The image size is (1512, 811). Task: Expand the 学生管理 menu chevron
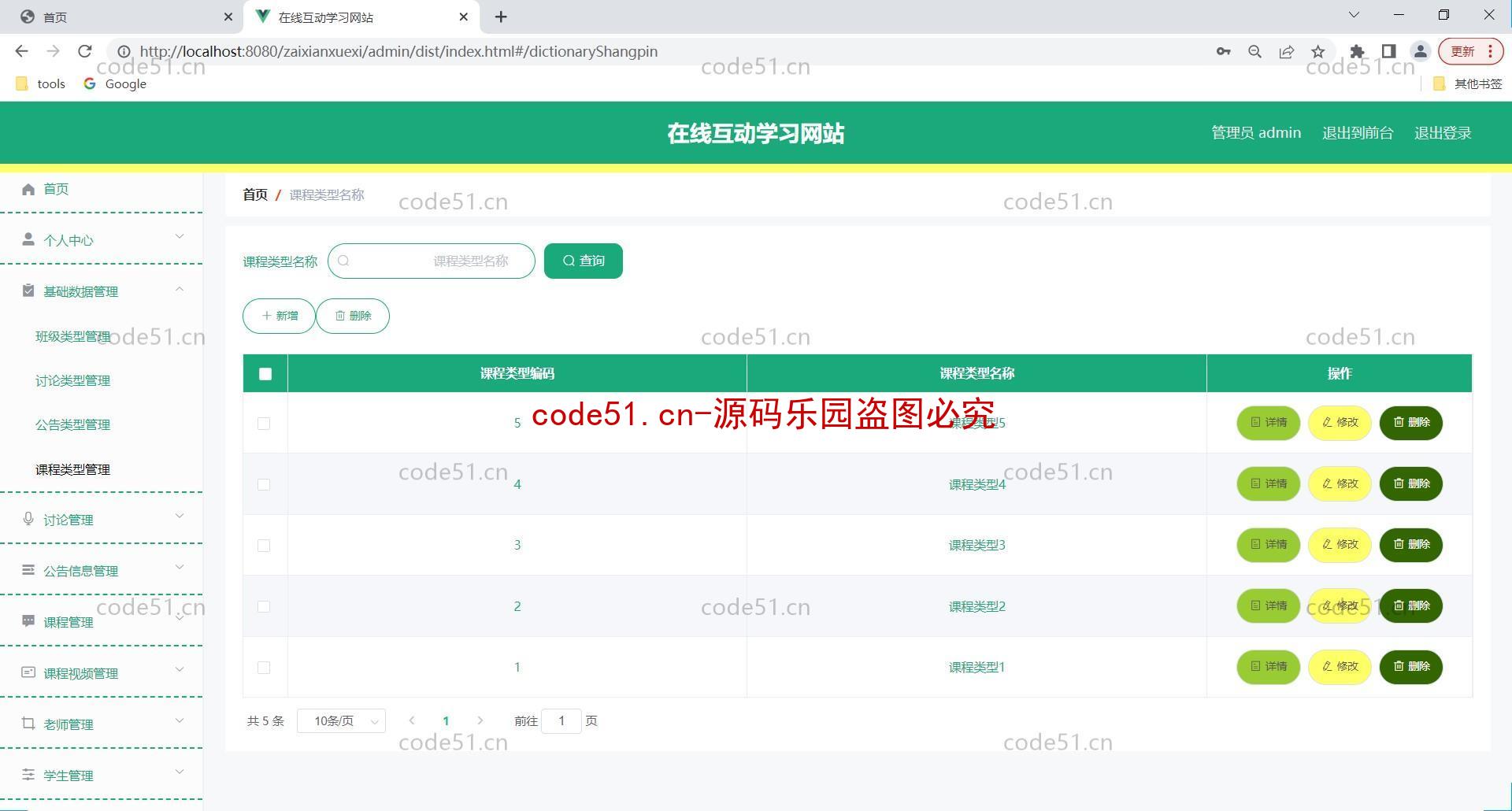tap(180, 772)
